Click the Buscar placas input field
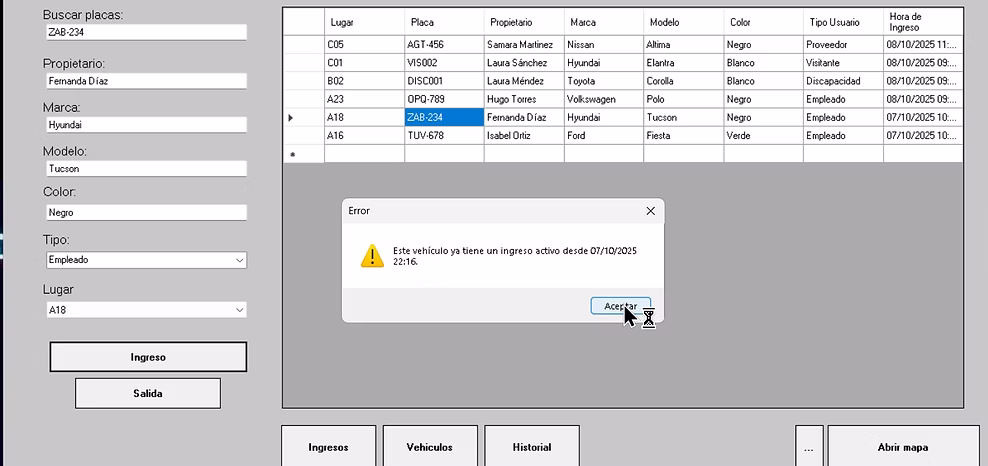988x466 pixels. (x=146, y=32)
